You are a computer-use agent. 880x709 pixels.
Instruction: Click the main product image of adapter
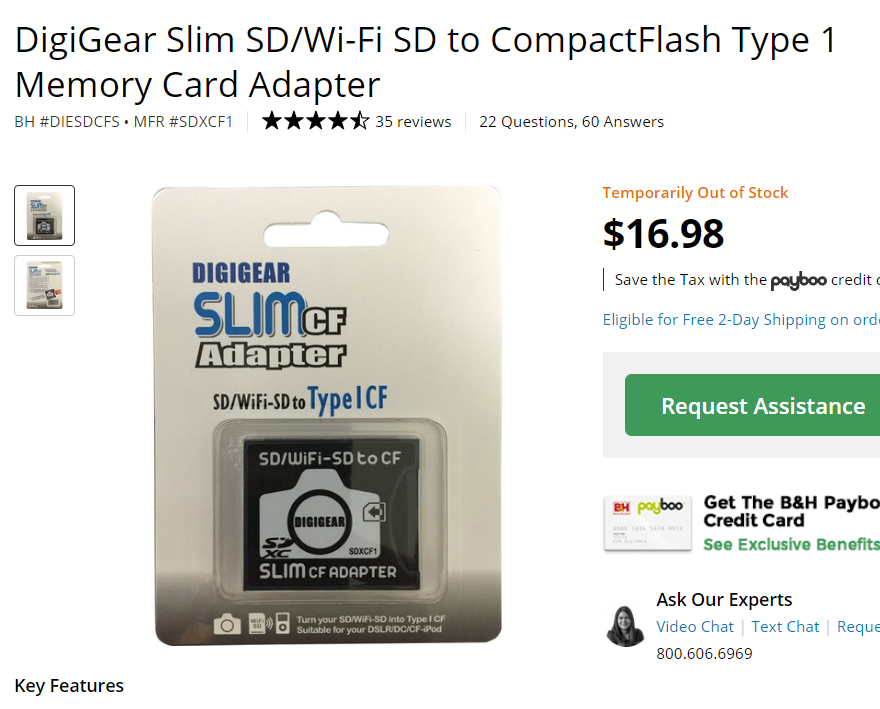click(x=328, y=415)
